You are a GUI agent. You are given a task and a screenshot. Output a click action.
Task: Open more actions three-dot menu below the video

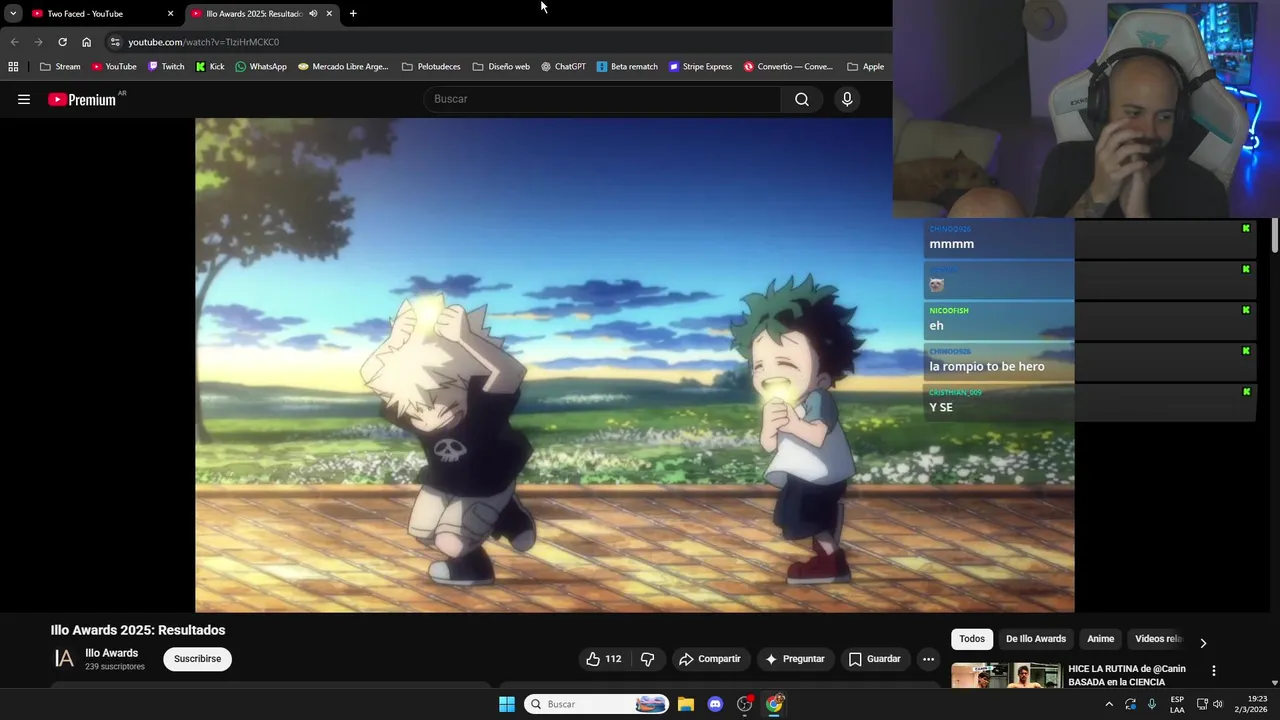click(x=928, y=659)
